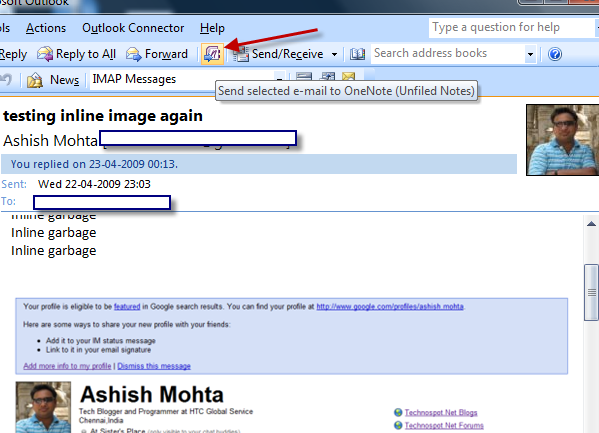The height and width of the screenshot is (433, 599).
Task: Click the You replied on 23-04-2009 info bar
Action: (259, 164)
